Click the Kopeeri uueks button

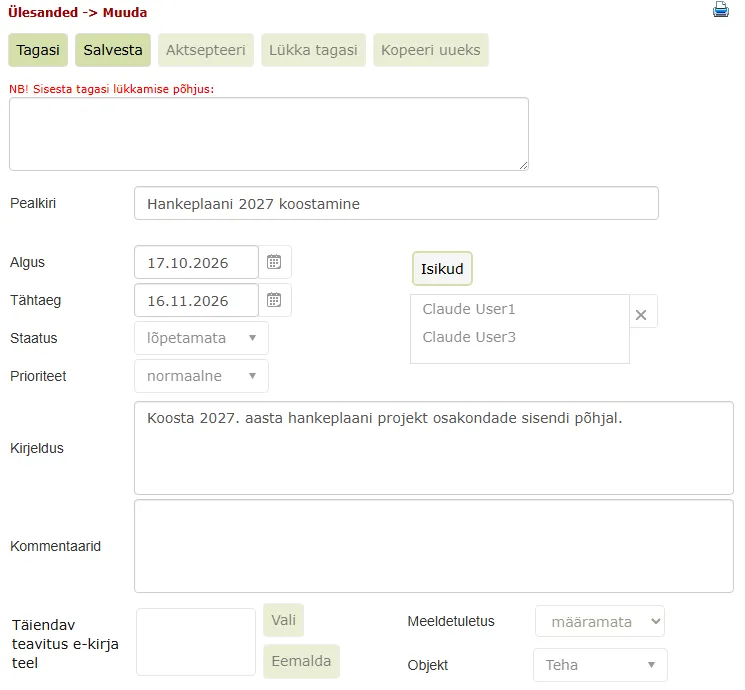[430, 50]
